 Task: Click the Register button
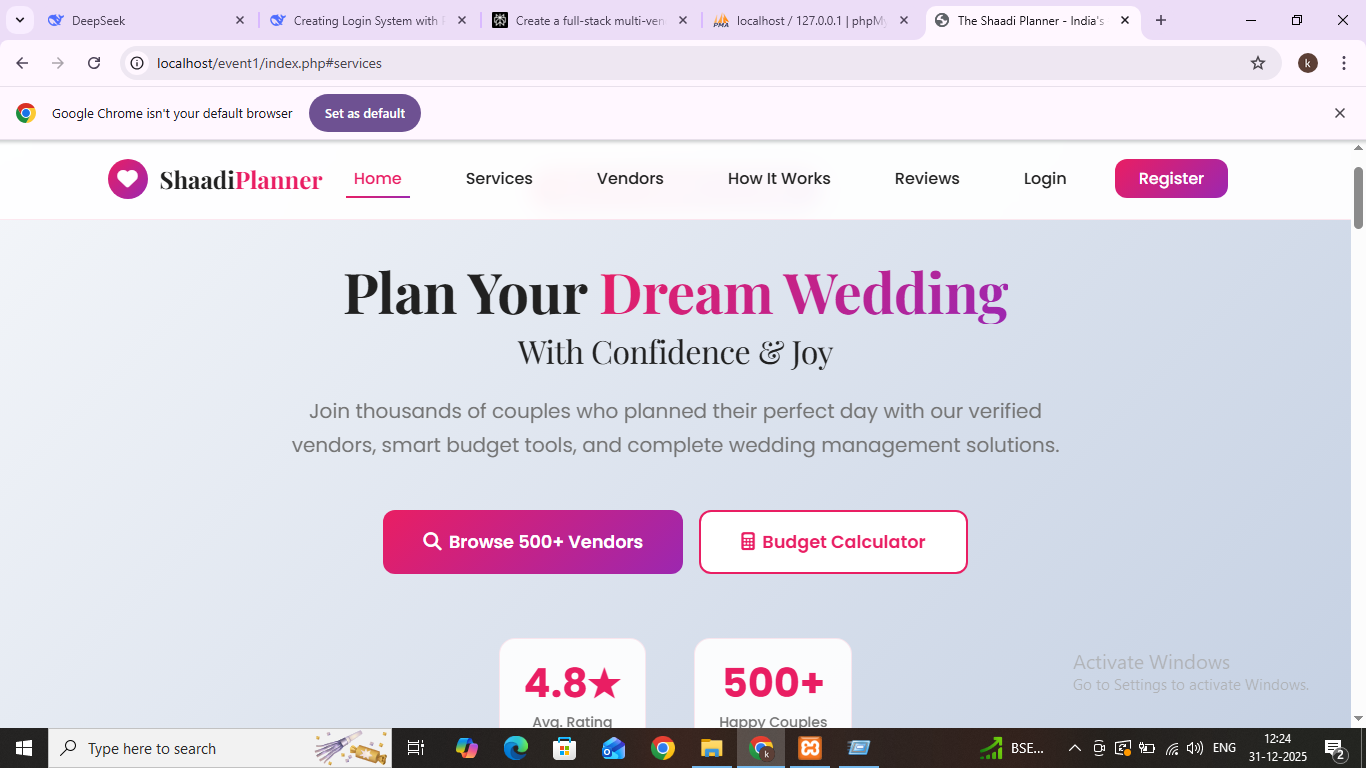tap(1171, 179)
